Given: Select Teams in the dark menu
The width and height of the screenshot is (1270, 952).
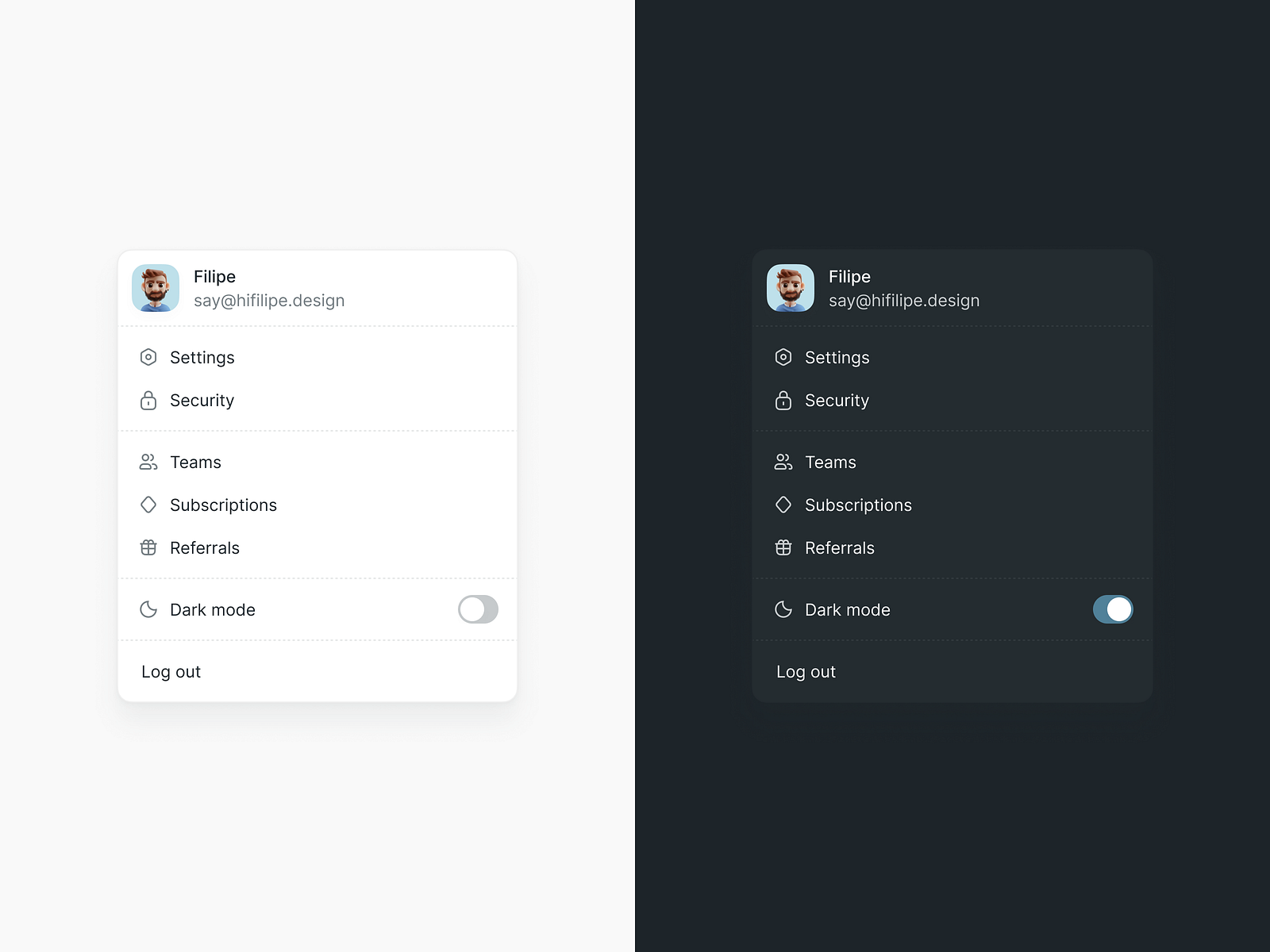Looking at the screenshot, I should [x=831, y=462].
